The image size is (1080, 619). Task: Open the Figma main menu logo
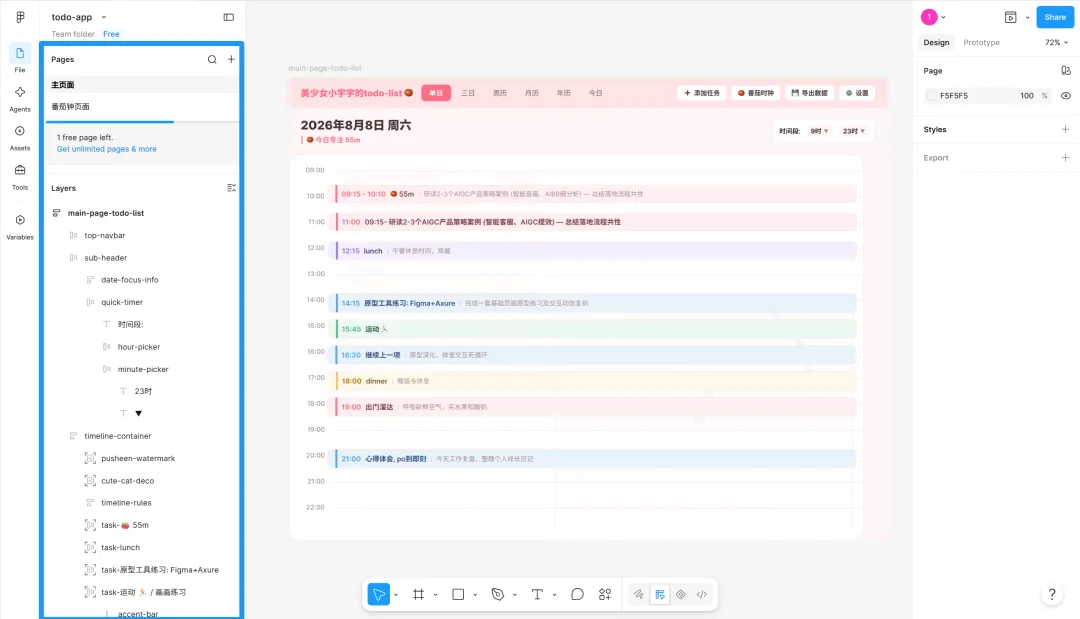20,17
